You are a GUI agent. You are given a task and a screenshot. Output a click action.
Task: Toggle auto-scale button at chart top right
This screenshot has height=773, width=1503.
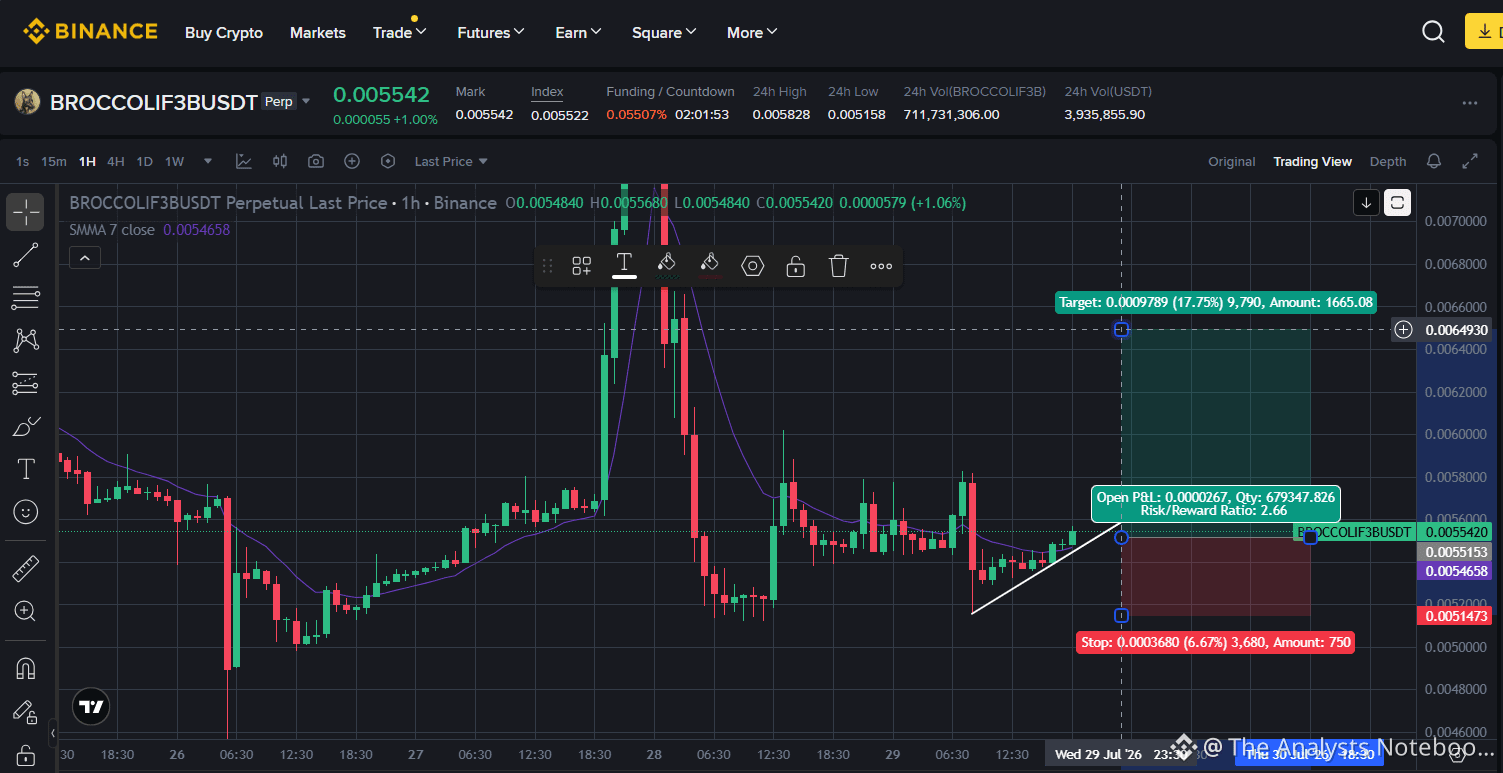(x=1397, y=203)
